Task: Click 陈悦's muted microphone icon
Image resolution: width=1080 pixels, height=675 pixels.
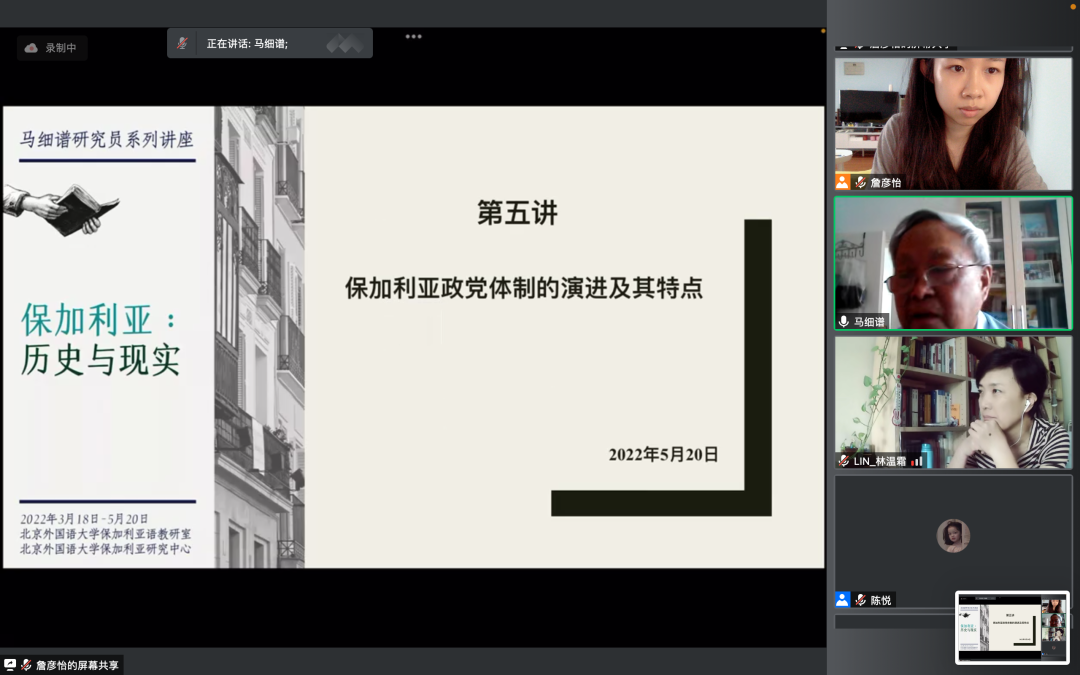Action: 860,600
